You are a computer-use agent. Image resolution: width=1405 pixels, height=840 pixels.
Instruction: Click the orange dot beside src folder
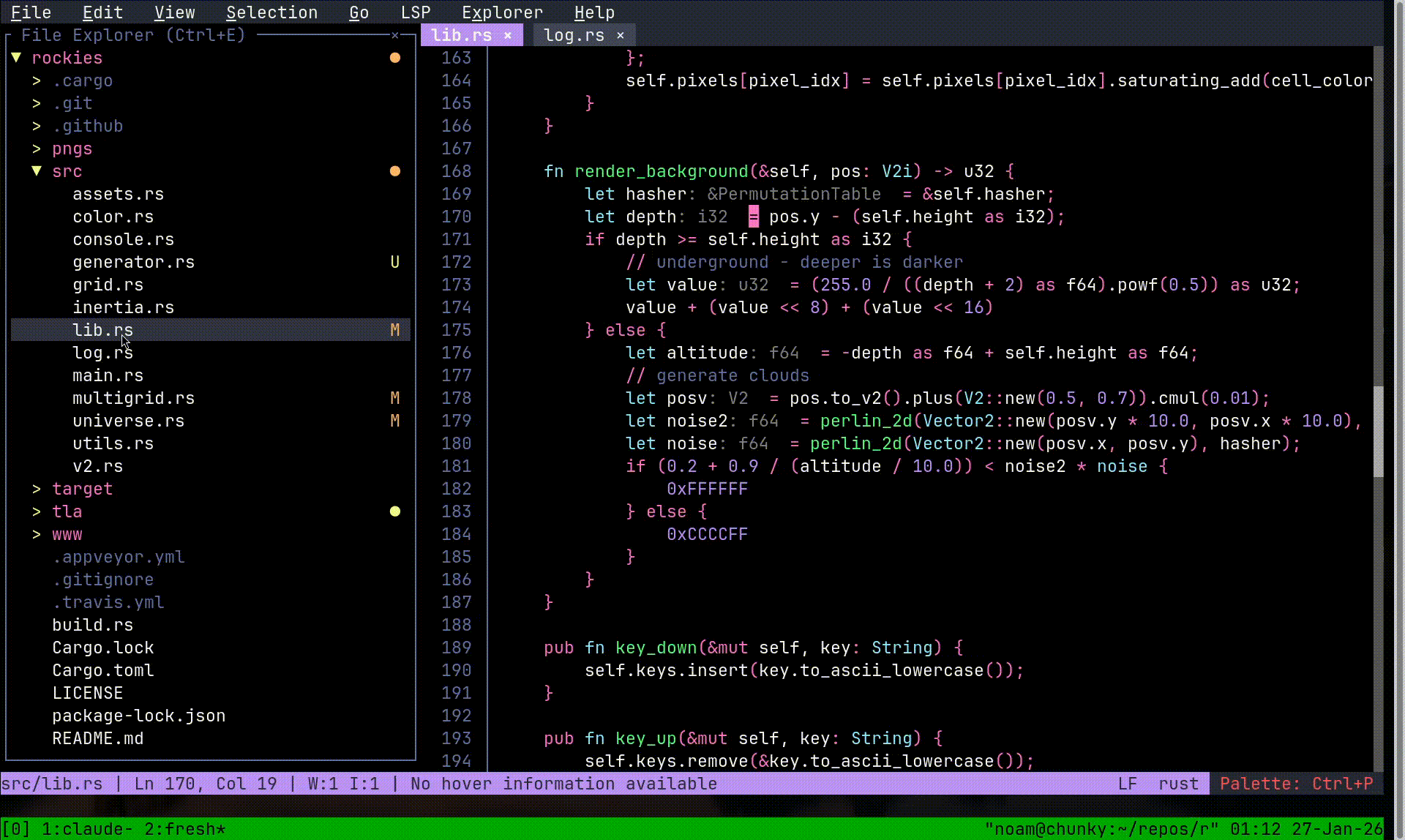(x=395, y=171)
